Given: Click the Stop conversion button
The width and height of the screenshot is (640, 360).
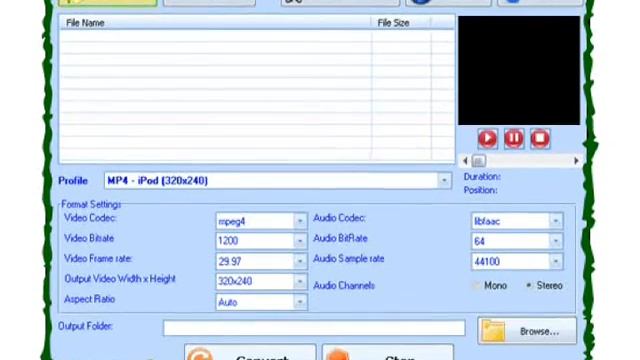Looking at the screenshot, I should [388, 352].
